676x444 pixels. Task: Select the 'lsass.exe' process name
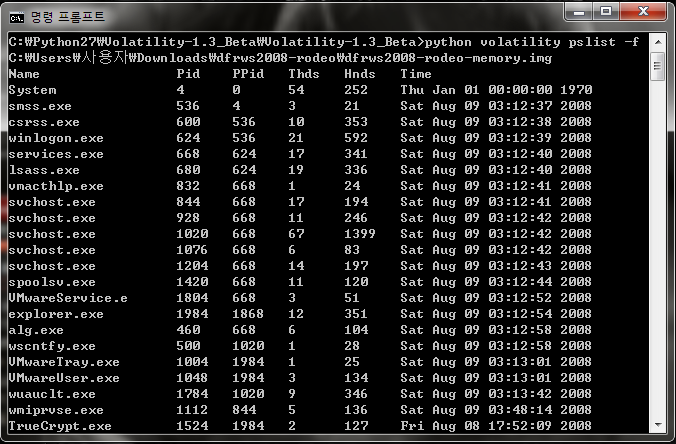(x=44, y=170)
